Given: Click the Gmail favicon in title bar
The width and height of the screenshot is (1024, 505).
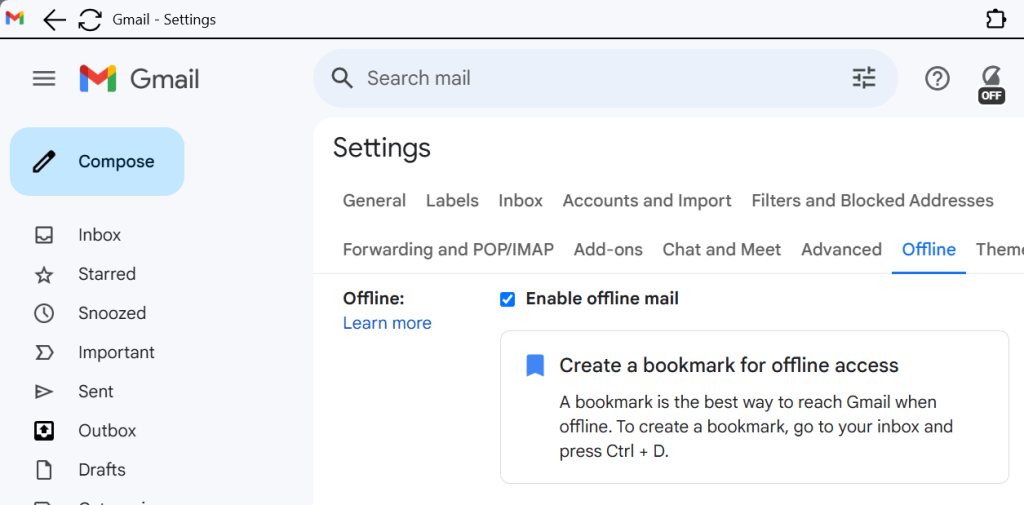Looking at the screenshot, I should (15, 18).
